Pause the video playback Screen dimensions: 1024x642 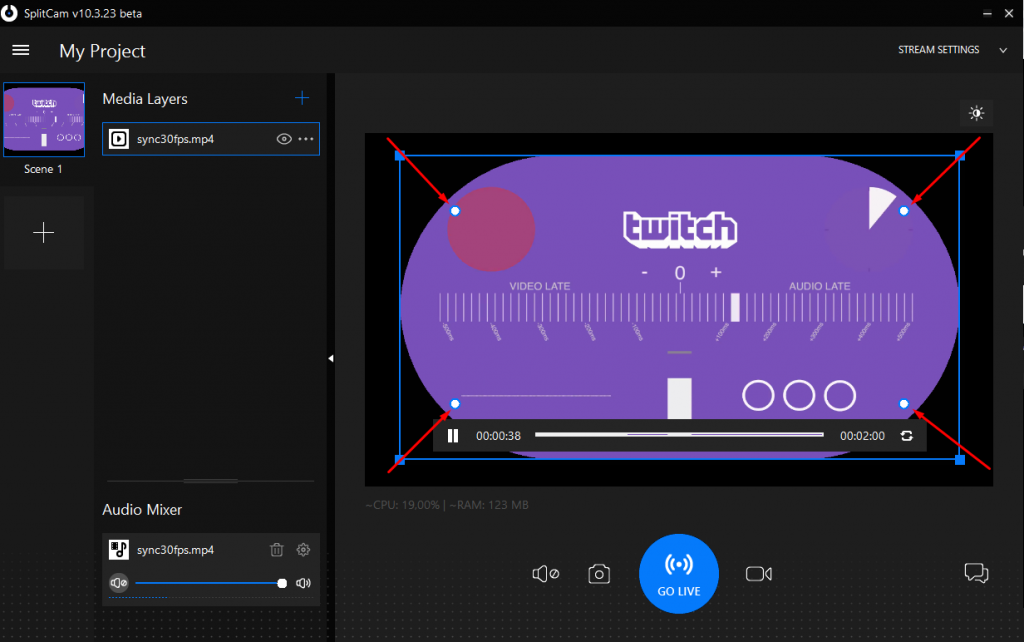[453, 436]
